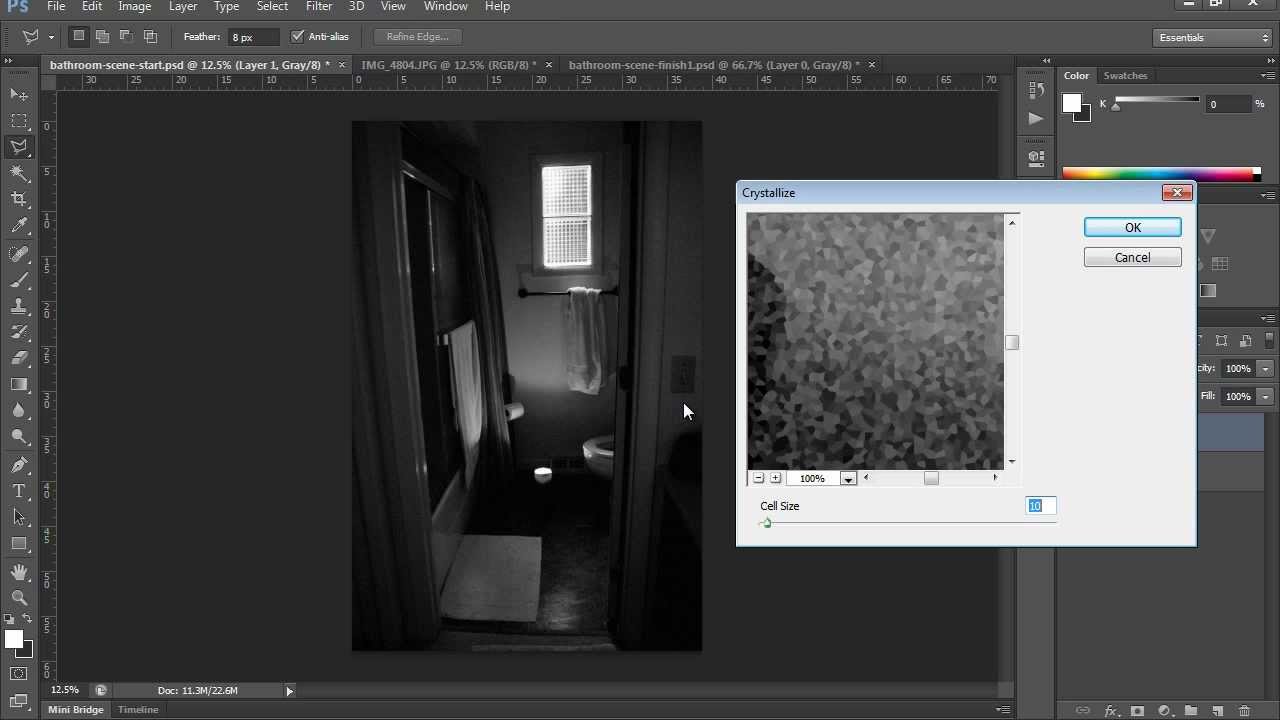Viewport: 1280px width, 720px height.
Task: Select the Eyedropper tool
Action: tap(19, 226)
